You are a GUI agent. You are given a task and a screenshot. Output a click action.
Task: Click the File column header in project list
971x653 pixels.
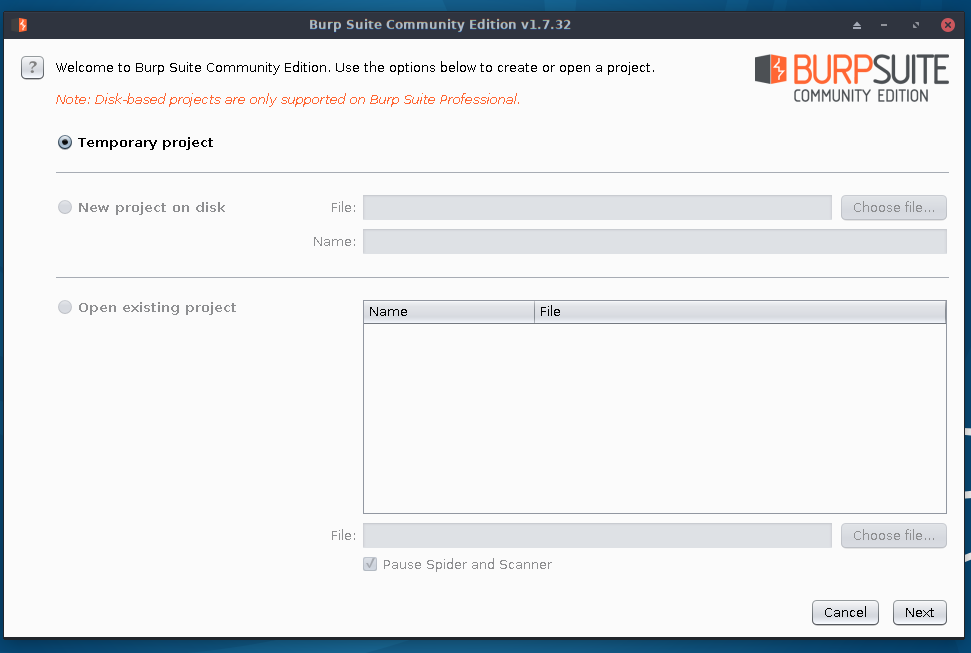coord(740,311)
